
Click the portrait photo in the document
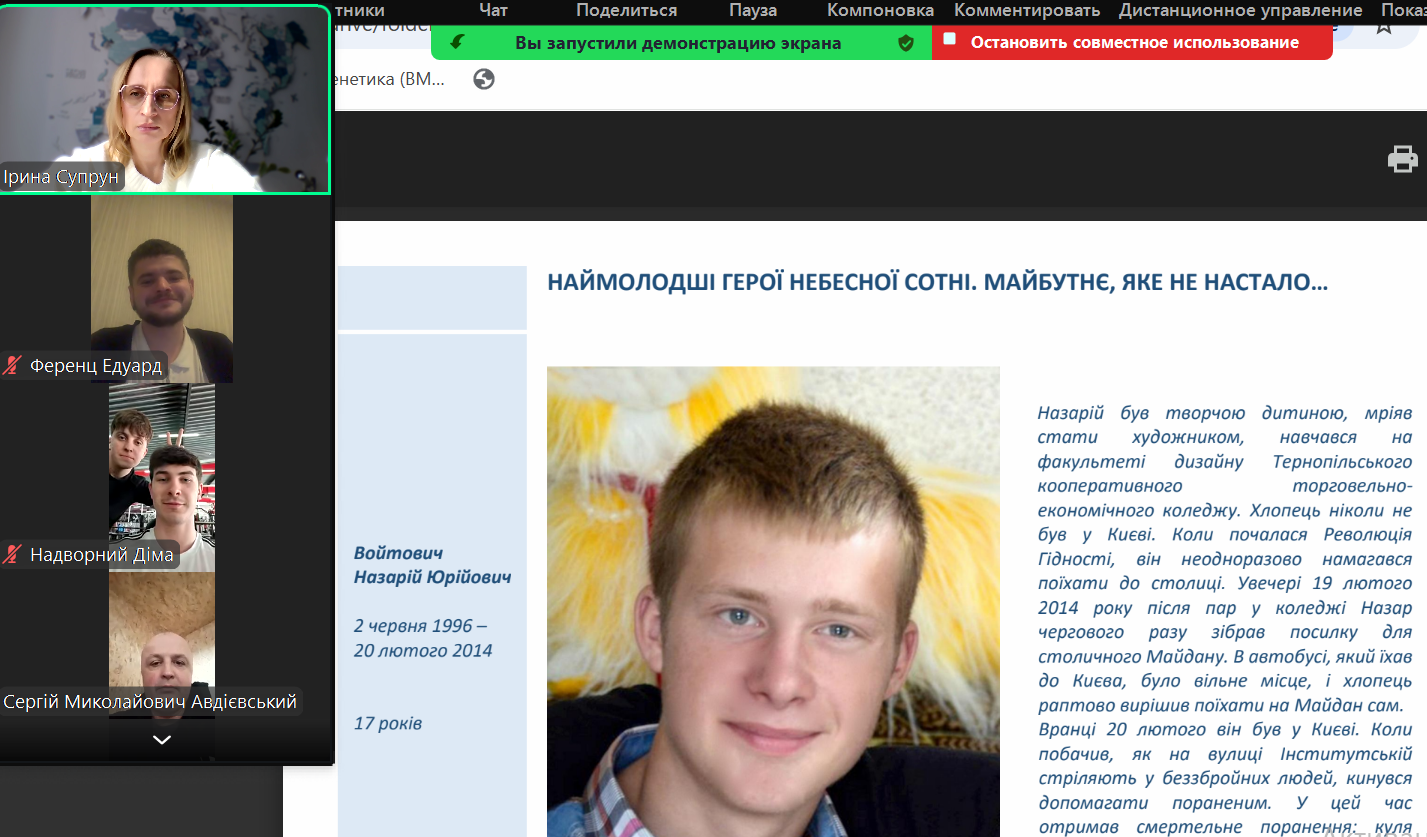(773, 602)
